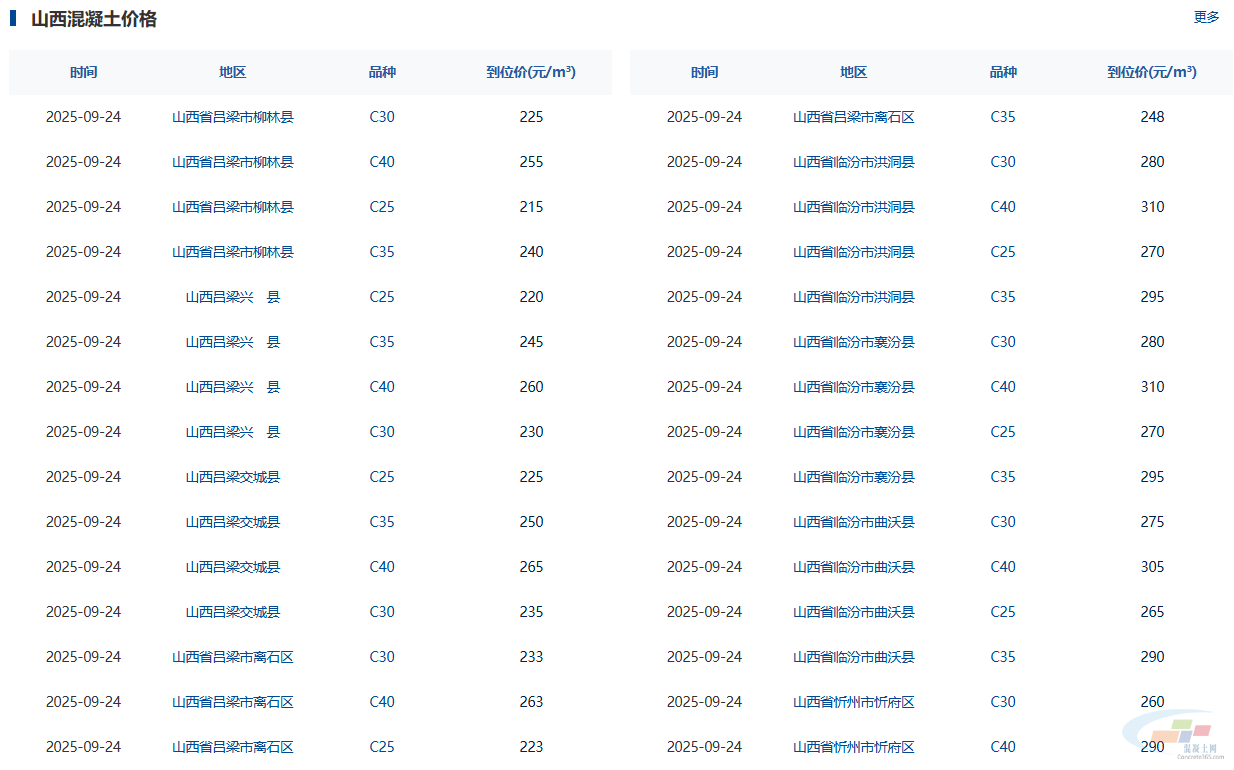
Task: Click C25 grade in 离石区 row priced 223
Action: pos(382,747)
